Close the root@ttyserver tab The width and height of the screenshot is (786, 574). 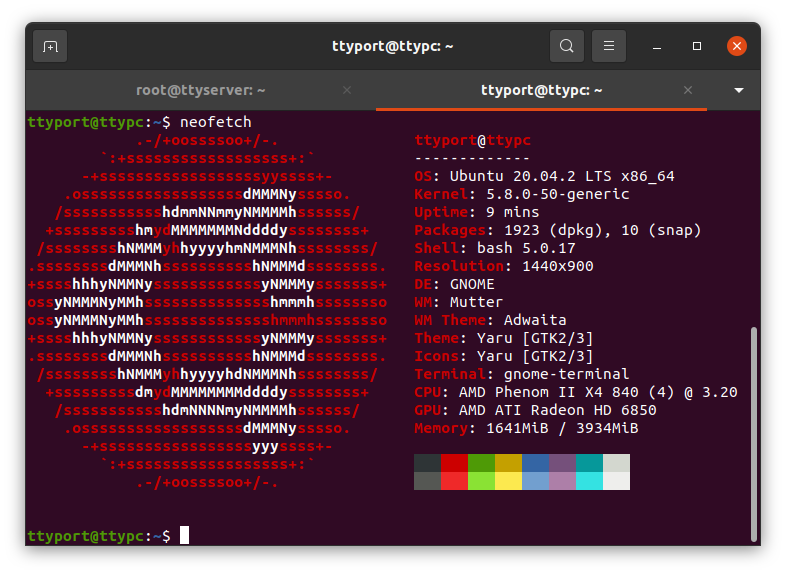coord(347,90)
